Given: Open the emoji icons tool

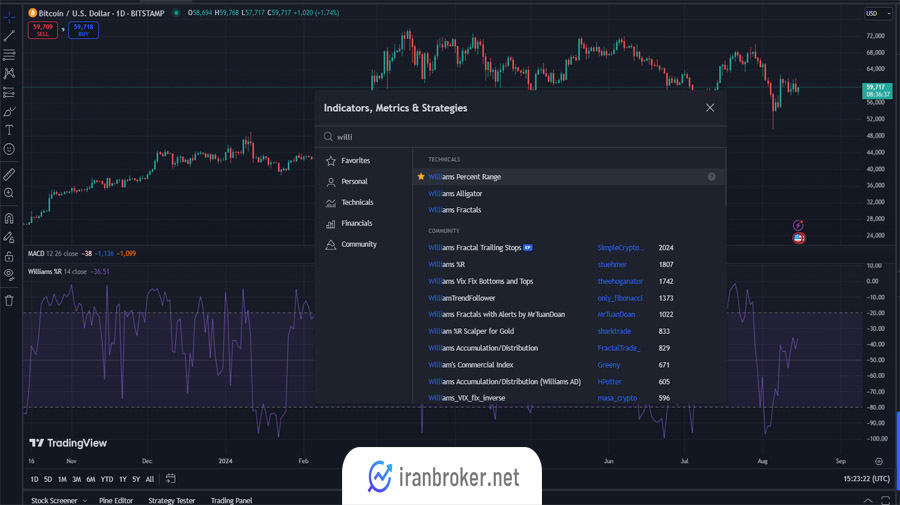Looking at the screenshot, I should pyautogui.click(x=9, y=149).
